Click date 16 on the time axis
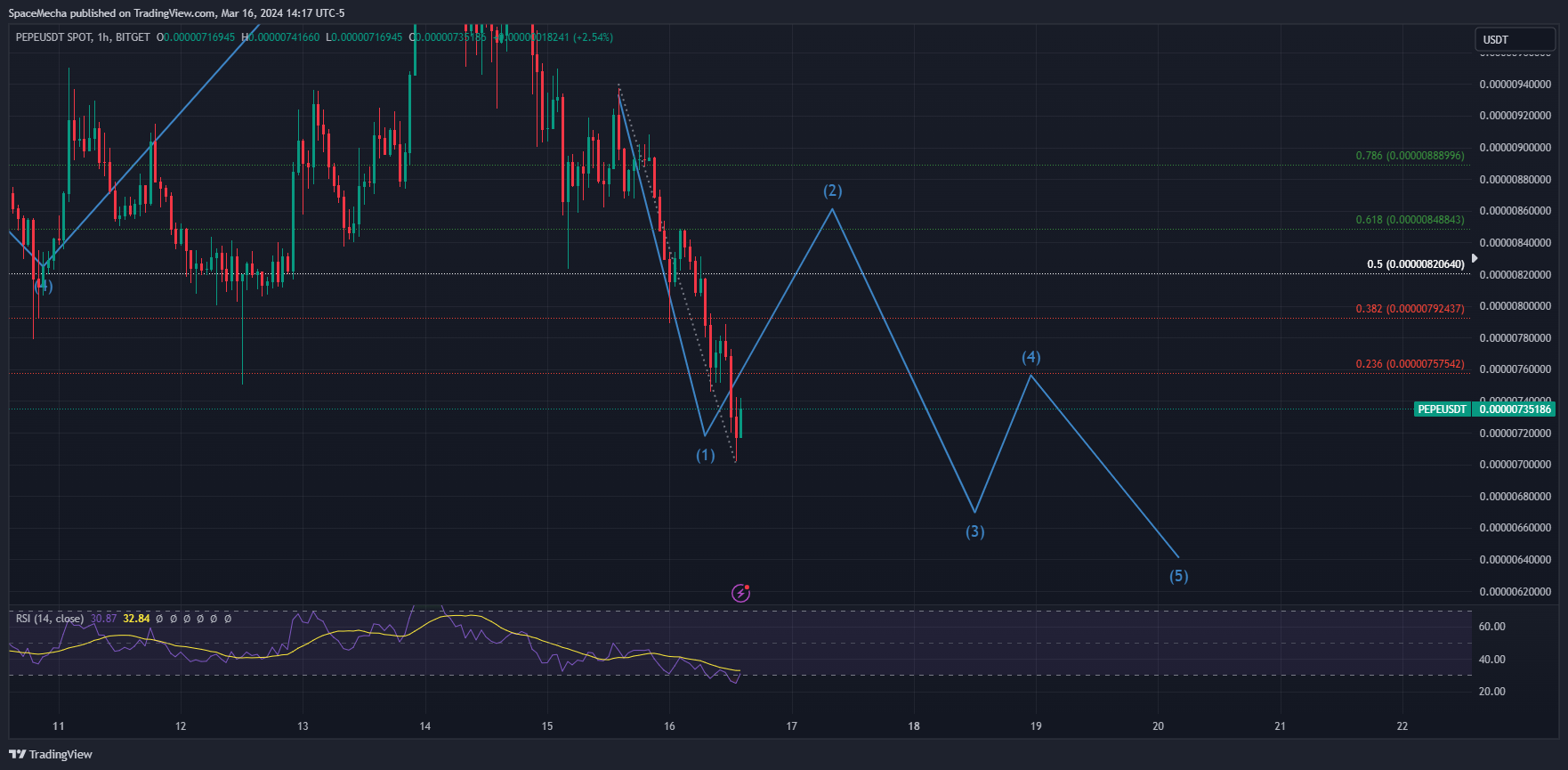The height and width of the screenshot is (770, 1568). coord(669,726)
